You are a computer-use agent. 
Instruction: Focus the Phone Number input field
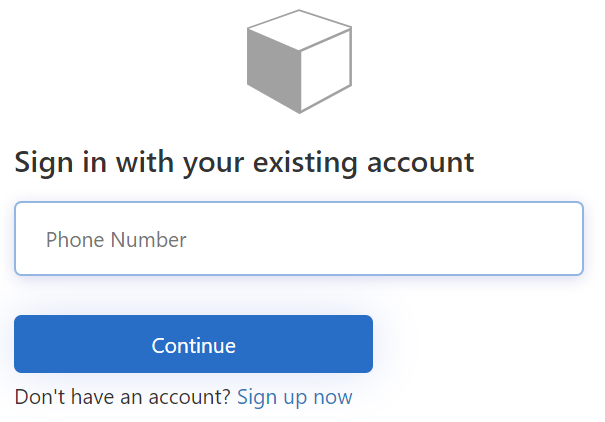[x=298, y=239]
